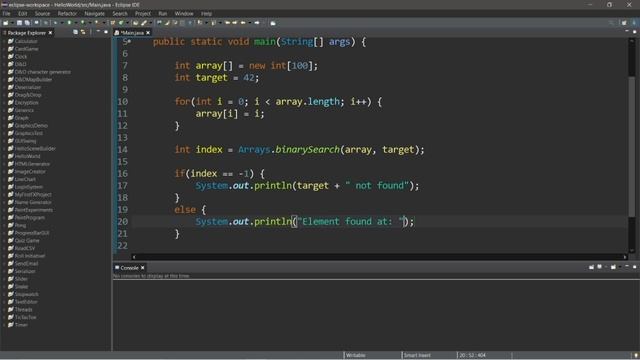Open the File menu
The height and width of the screenshot is (360, 640).
click(7, 13)
